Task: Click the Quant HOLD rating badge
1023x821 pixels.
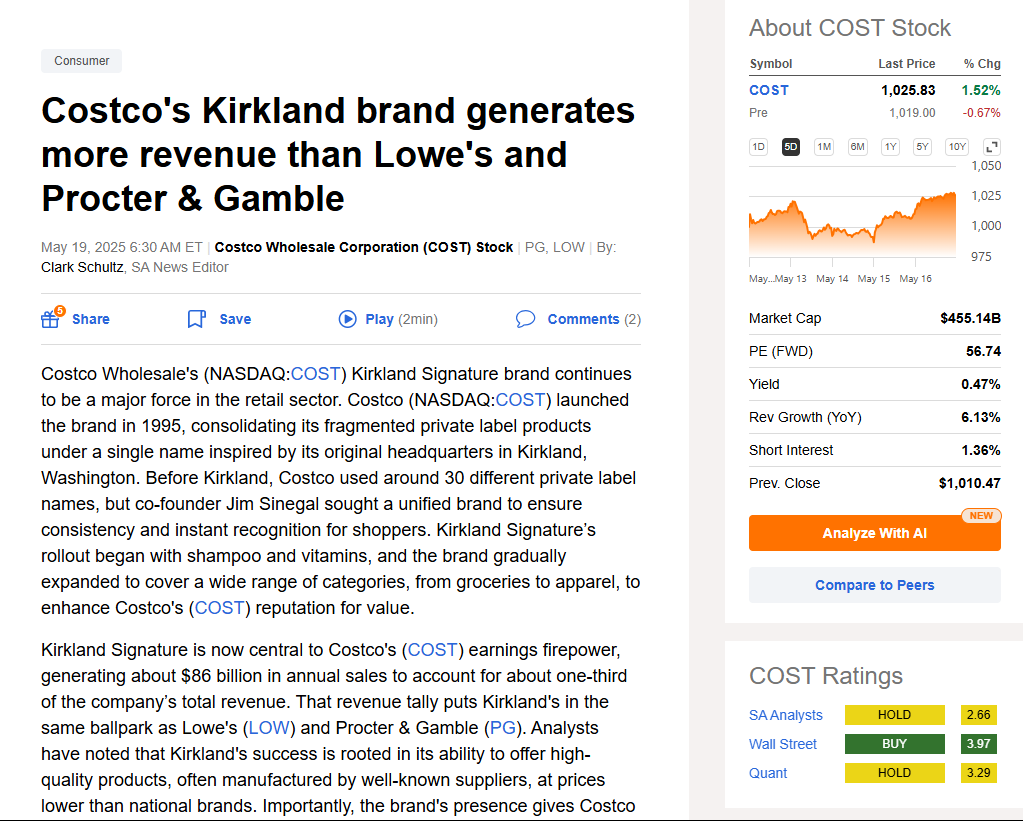Action: click(894, 773)
